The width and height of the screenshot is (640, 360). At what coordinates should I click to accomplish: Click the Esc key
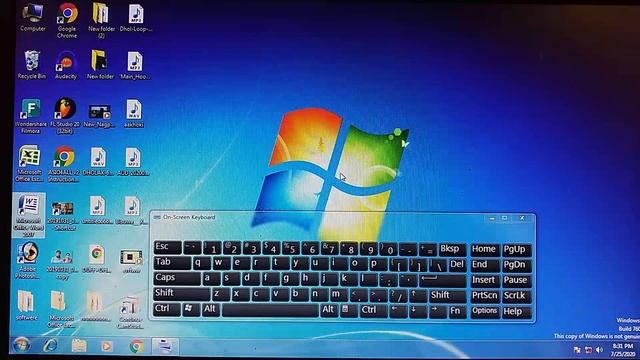pos(167,247)
